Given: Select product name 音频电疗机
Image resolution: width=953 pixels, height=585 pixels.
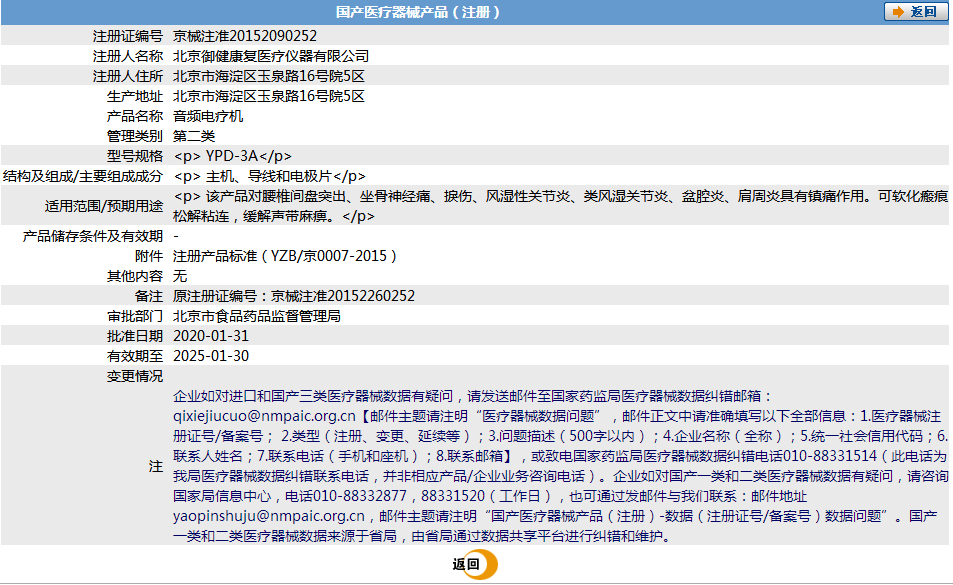Looking at the screenshot, I should (208, 116).
